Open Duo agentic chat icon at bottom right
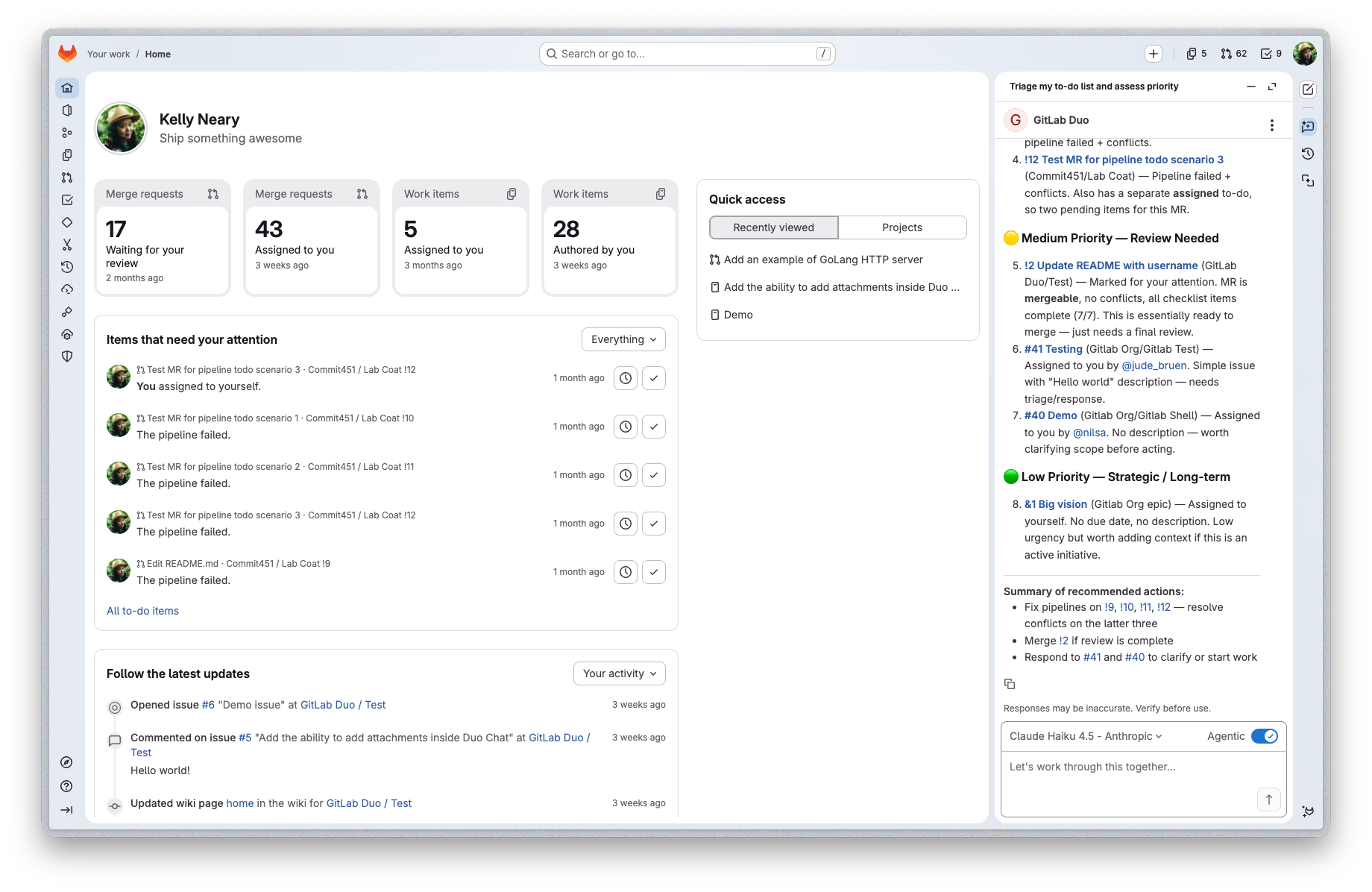 point(1308,811)
